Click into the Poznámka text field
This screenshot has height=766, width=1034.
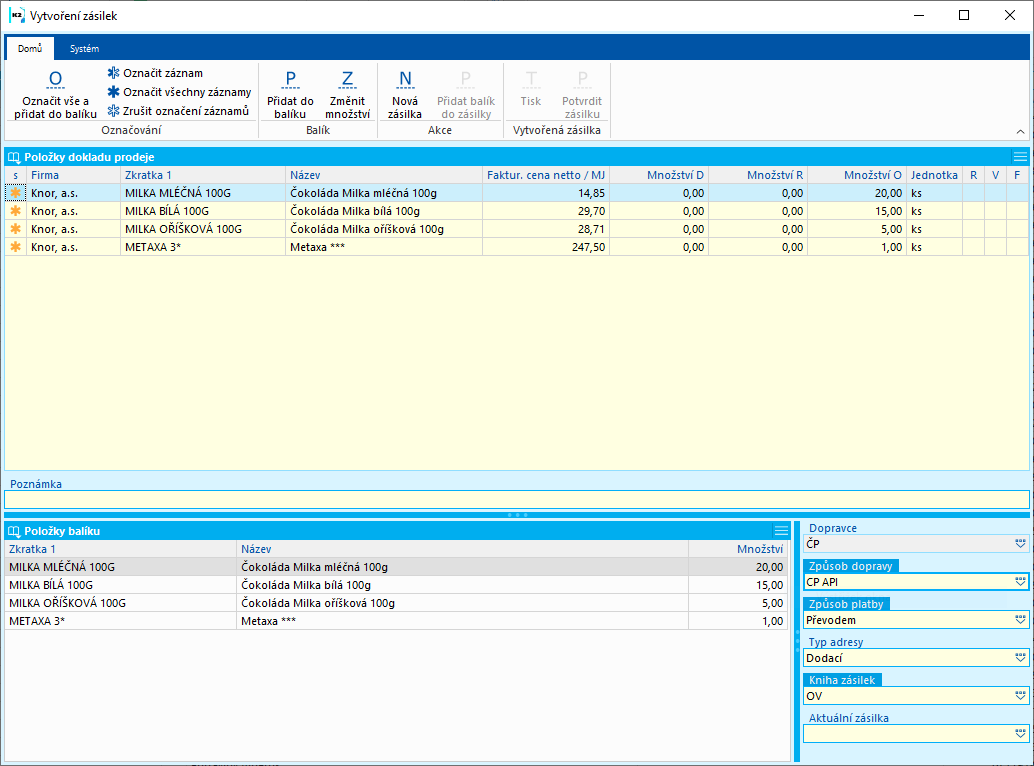pyautogui.click(x=516, y=500)
